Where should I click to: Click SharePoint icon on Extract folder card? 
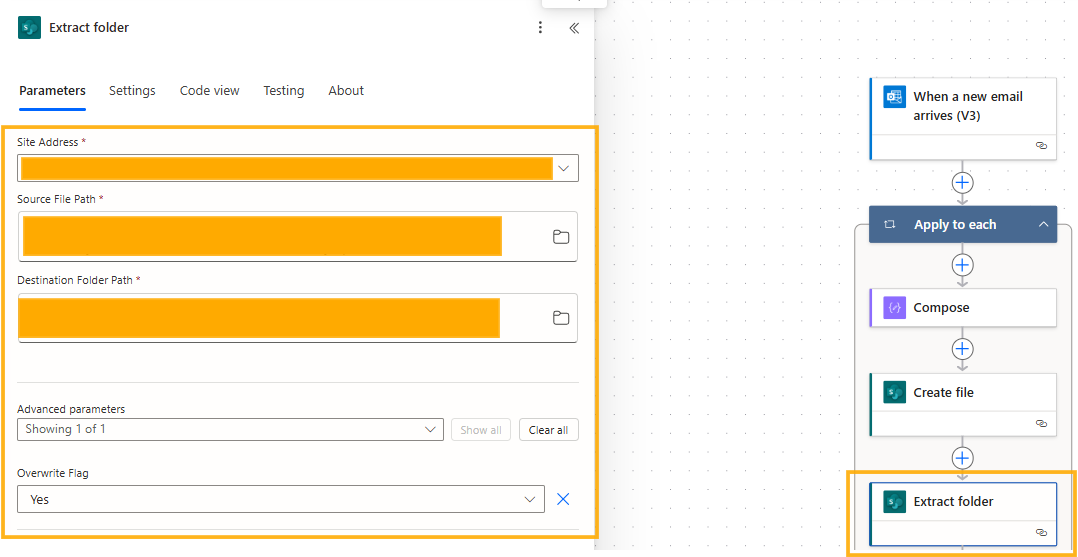894,501
